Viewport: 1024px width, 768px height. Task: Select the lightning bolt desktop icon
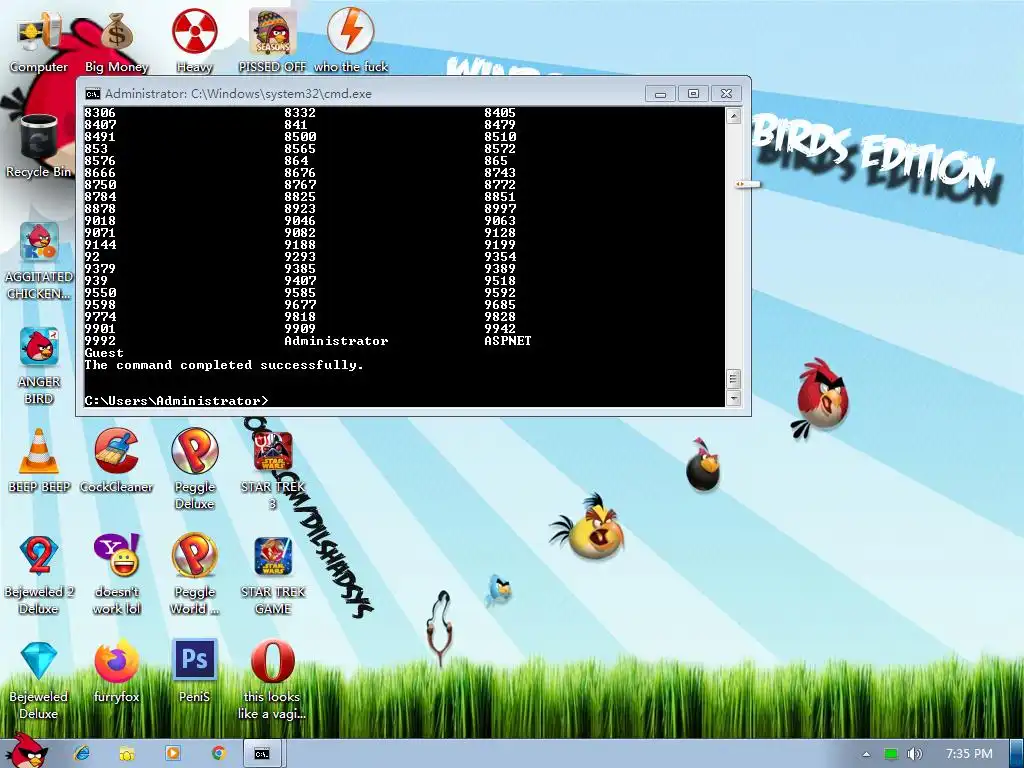pyautogui.click(x=351, y=40)
